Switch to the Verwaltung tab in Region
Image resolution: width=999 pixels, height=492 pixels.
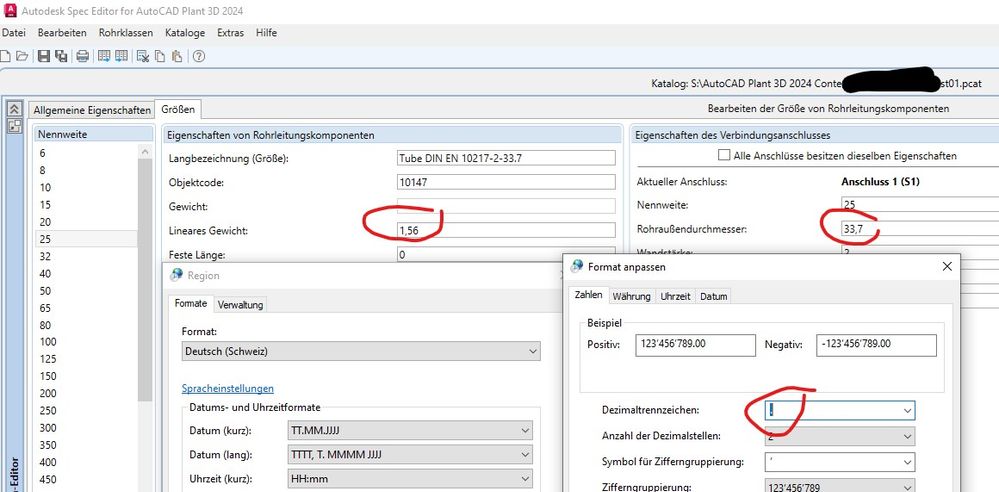tap(240, 305)
